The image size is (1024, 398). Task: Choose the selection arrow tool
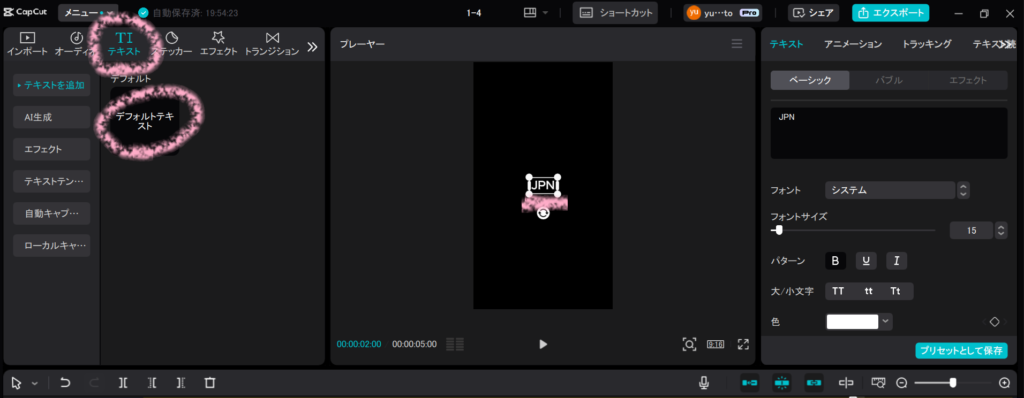[x=17, y=383]
